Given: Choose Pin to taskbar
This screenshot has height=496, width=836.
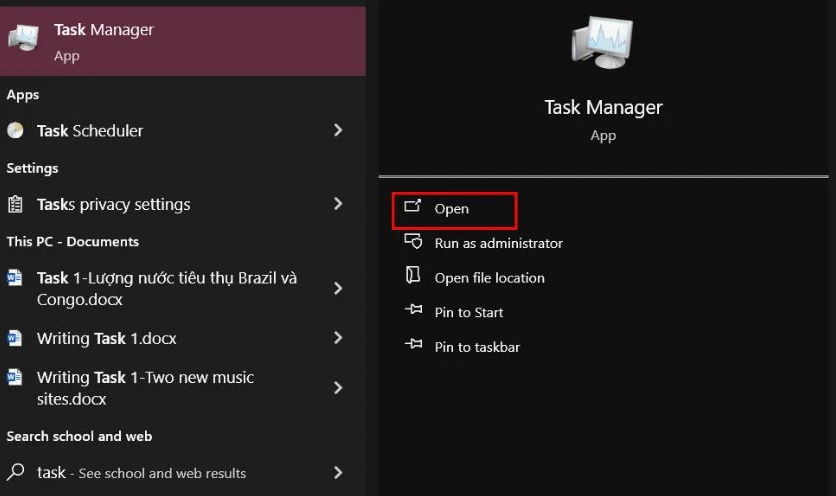Looking at the screenshot, I should [477, 347].
